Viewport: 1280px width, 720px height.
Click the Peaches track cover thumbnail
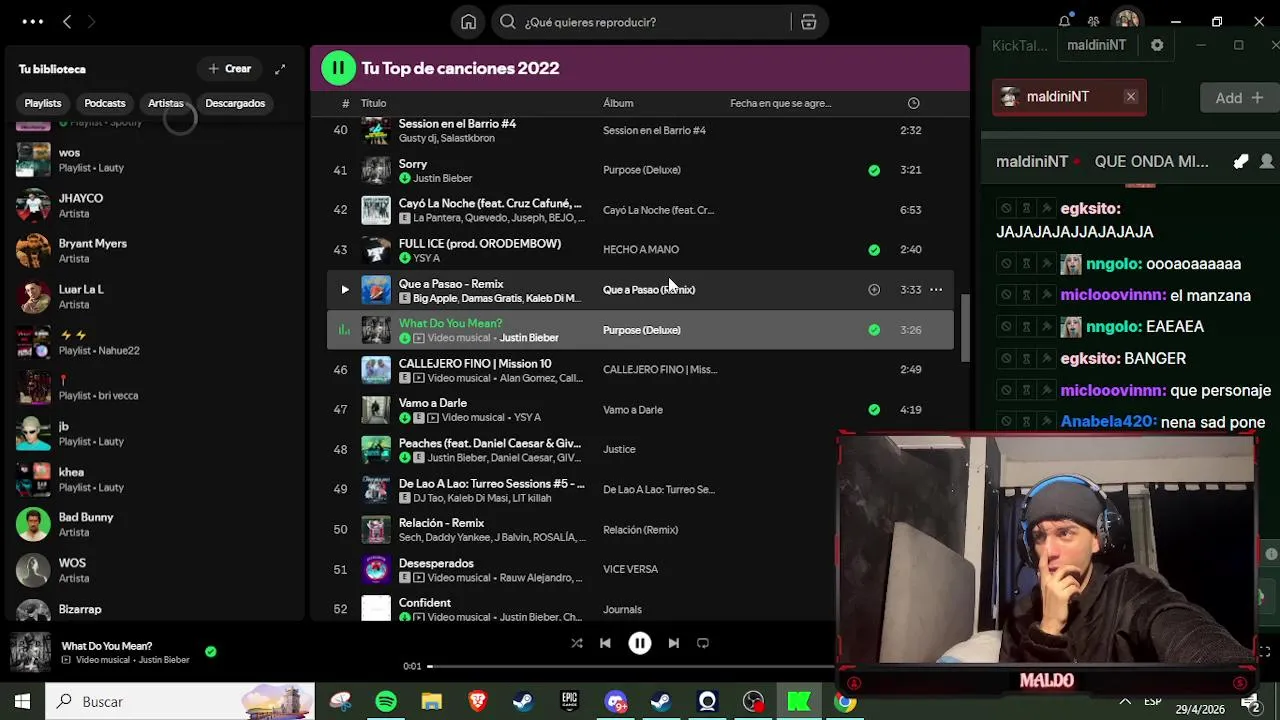pyautogui.click(x=376, y=450)
